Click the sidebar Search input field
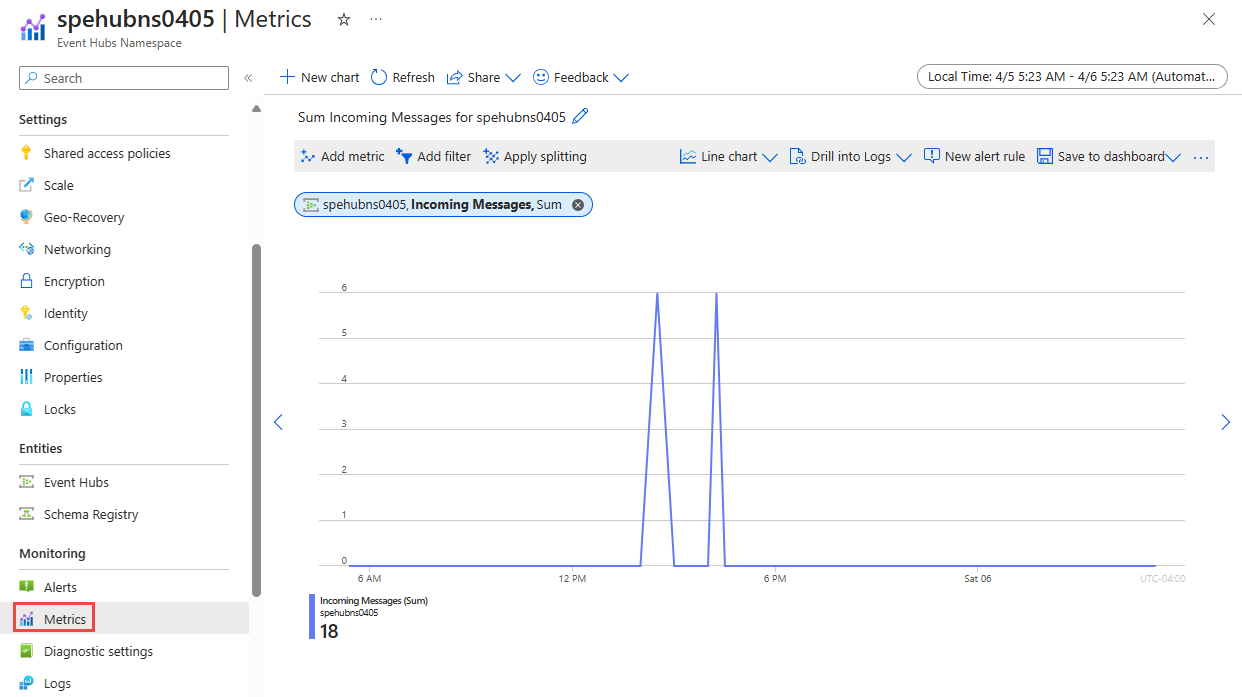Screen dimensions: 1242x697 pos(124,78)
